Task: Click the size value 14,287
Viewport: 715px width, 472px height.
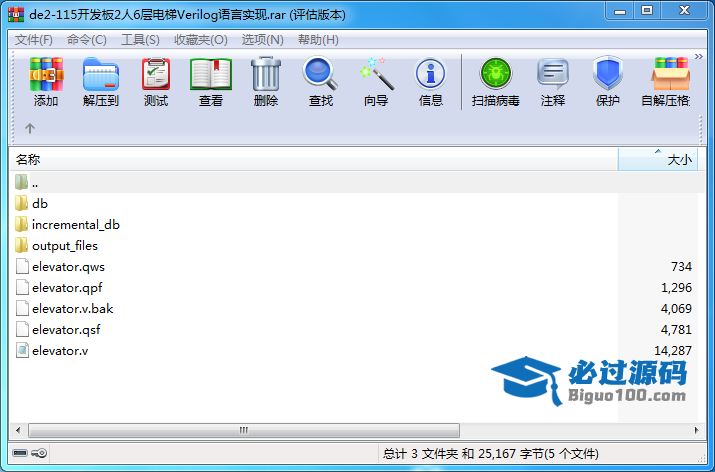Action: coord(673,351)
